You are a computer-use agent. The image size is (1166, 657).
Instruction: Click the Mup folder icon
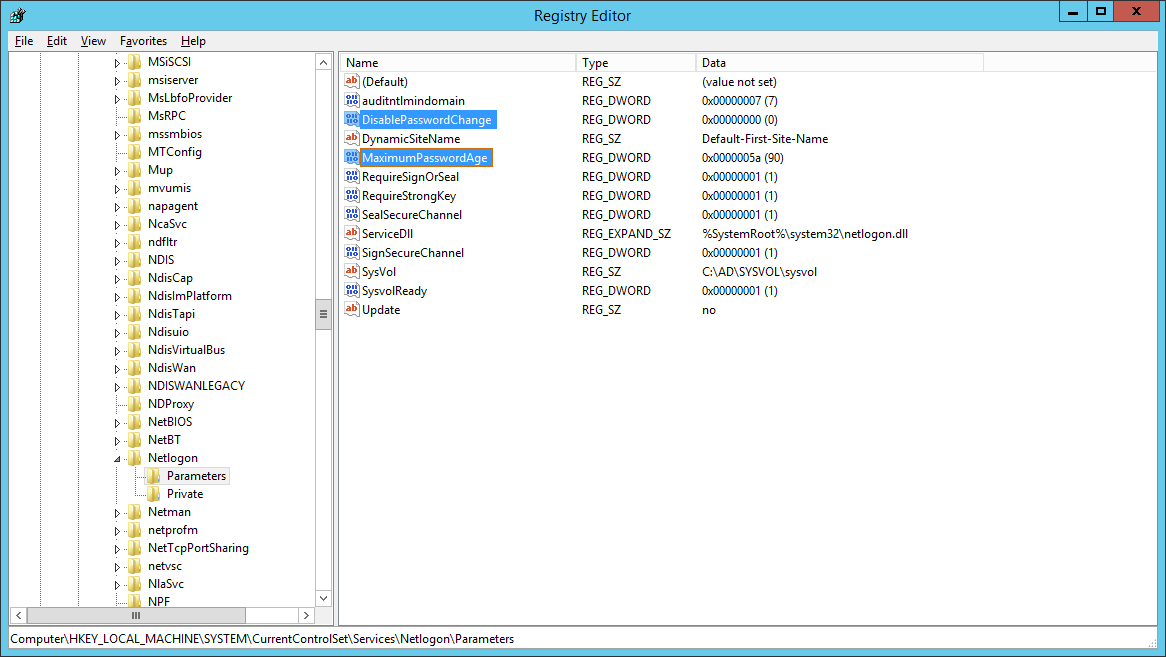pyautogui.click(x=135, y=169)
